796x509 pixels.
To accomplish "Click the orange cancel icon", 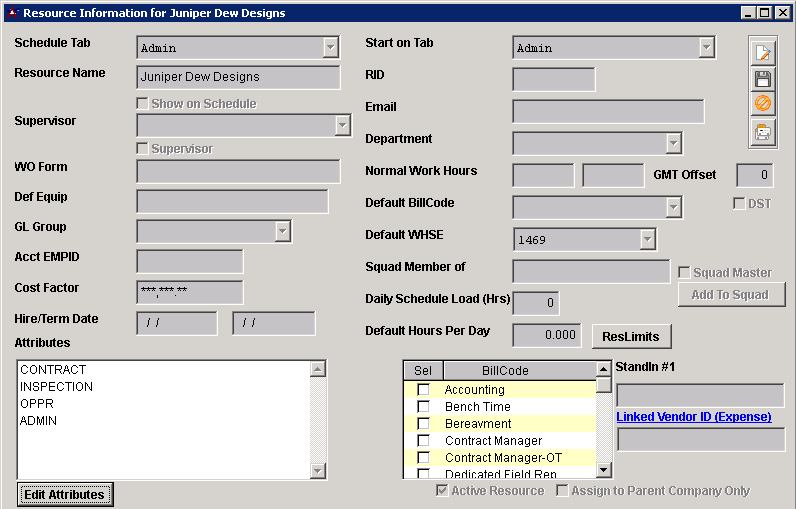I will (x=762, y=104).
